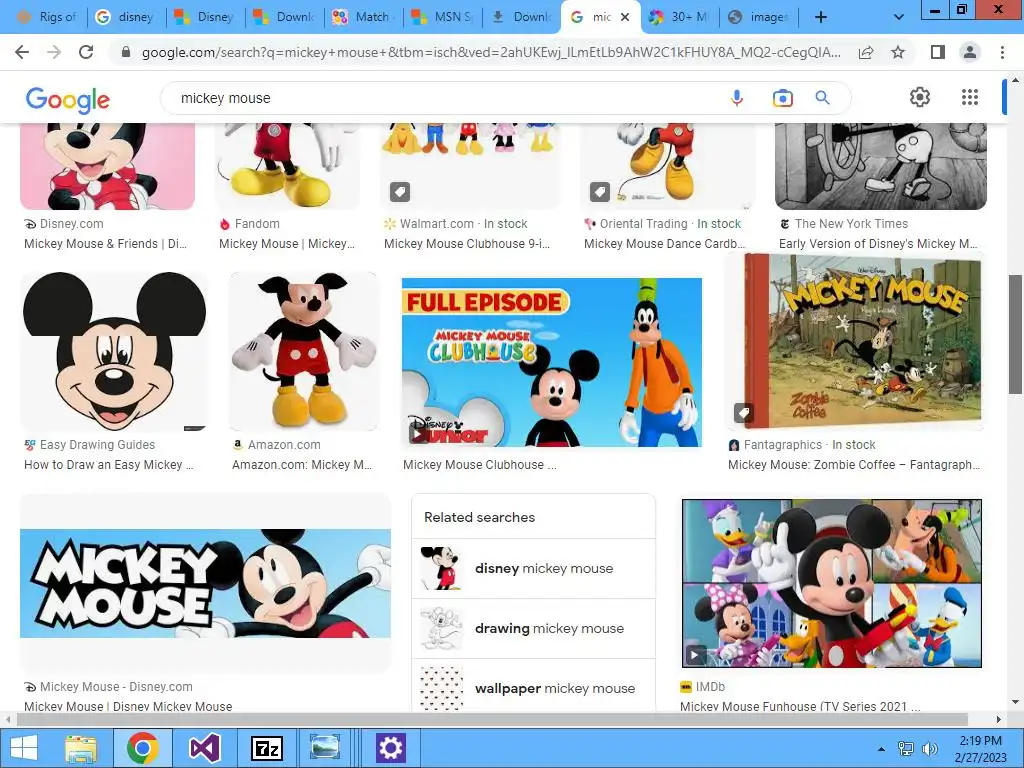Screen dimensions: 1024x768
Task: Select related search disney mickey mouse
Action: pos(534,568)
